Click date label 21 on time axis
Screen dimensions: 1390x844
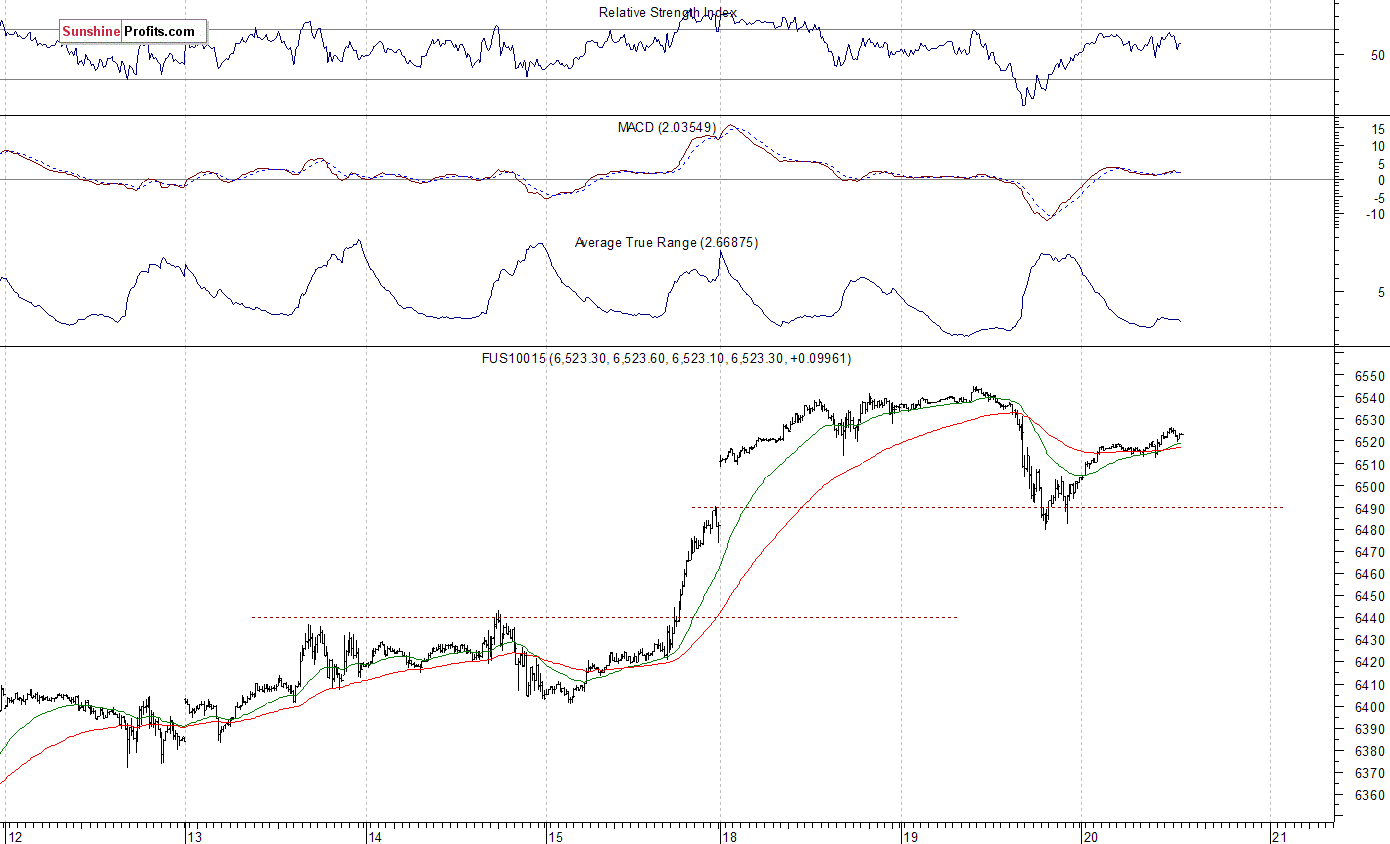(1279, 836)
